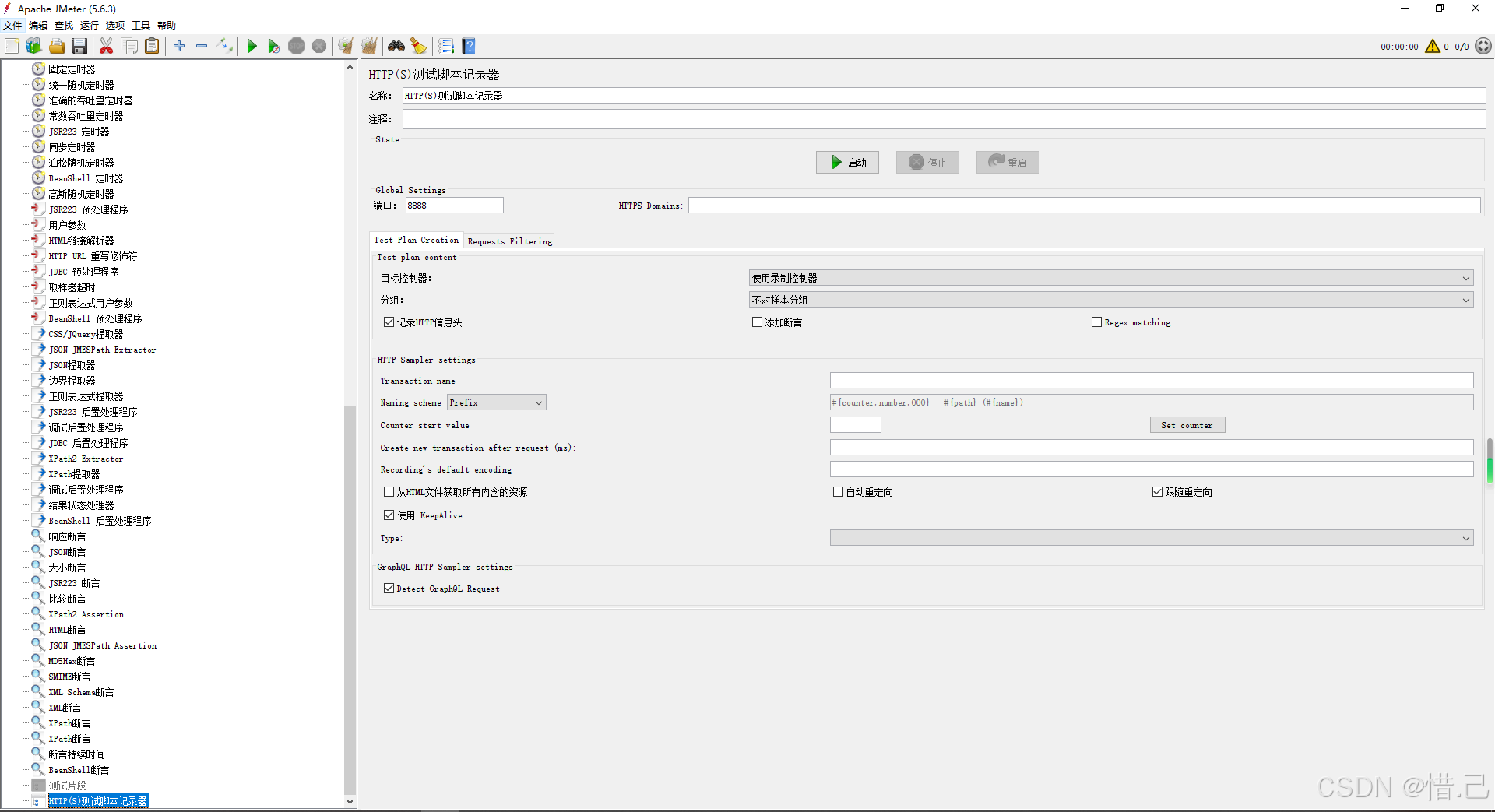Image resolution: width=1495 pixels, height=812 pixels.
Task: Click the Transaction name field
Action: pyautogui.click(x=1152, y=381)
